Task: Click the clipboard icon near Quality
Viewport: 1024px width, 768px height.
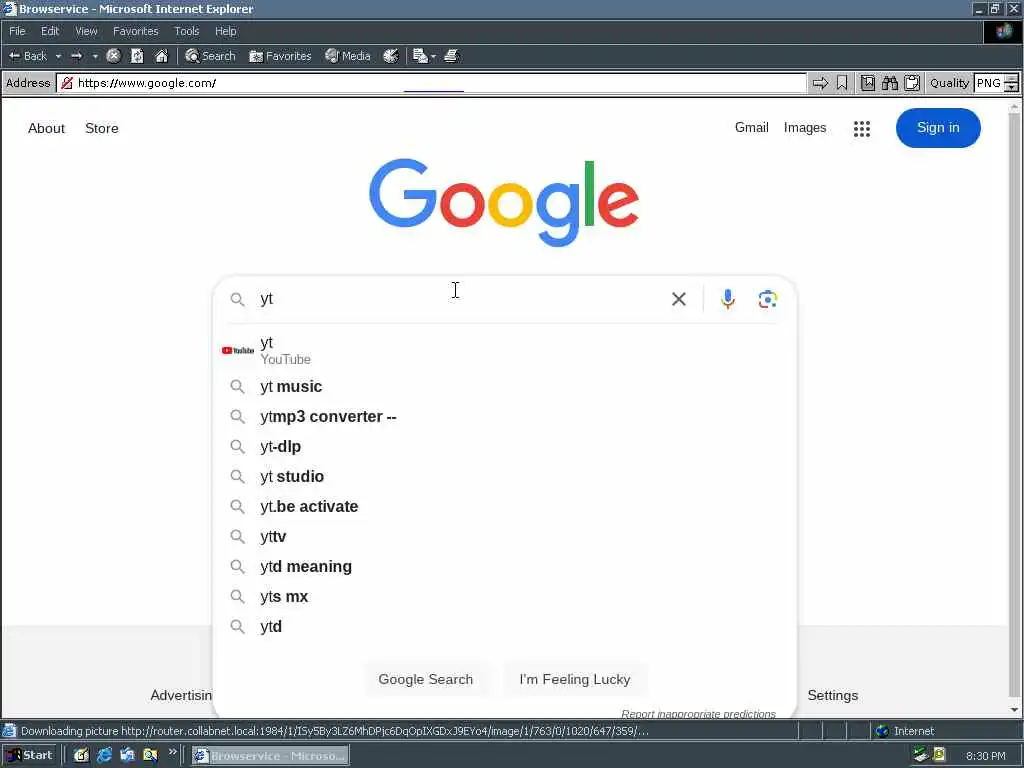Action: (x=912, y=83)
